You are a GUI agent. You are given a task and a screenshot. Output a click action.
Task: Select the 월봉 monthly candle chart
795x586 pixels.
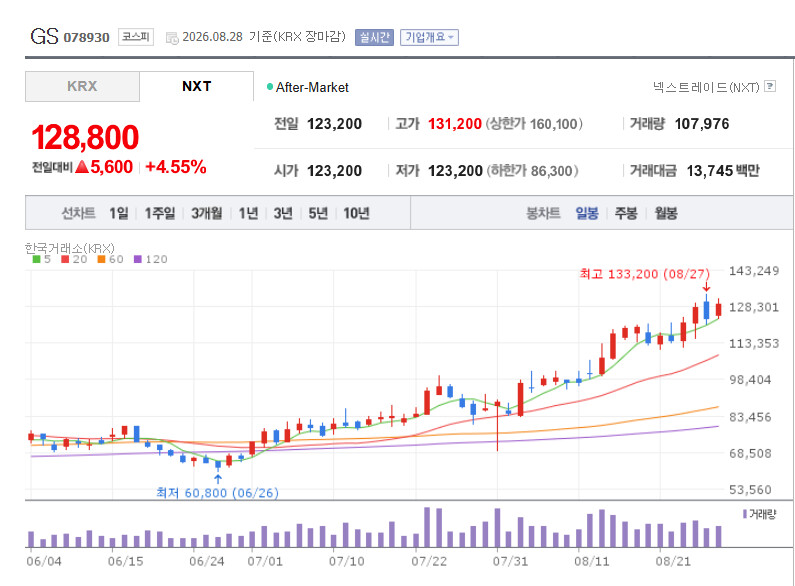[x=666, y=213]
